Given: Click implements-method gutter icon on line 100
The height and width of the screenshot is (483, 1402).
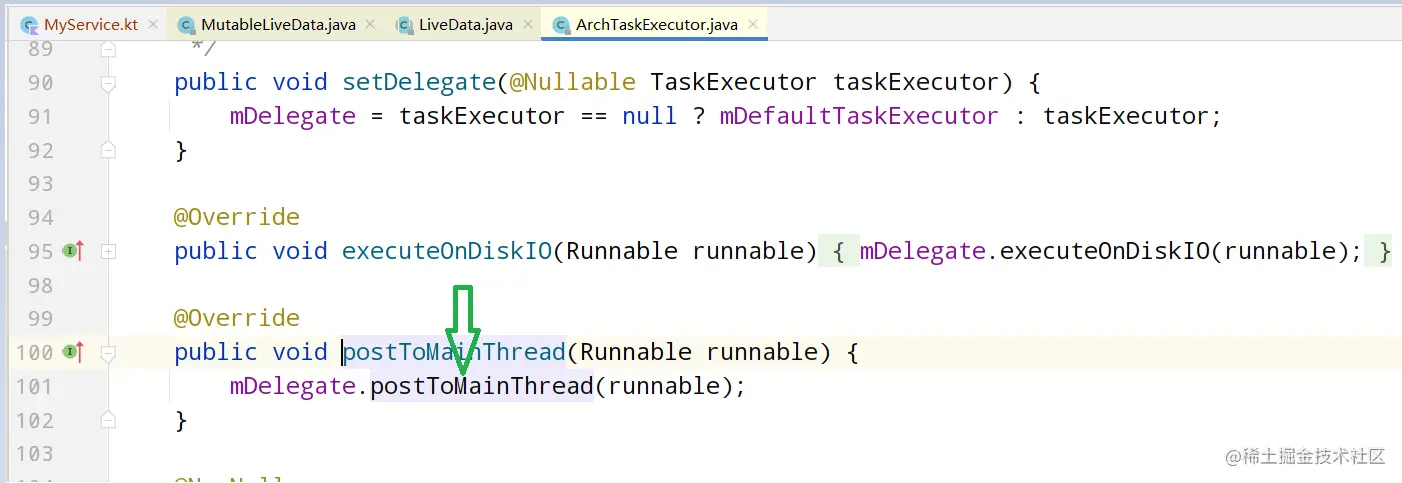Looking at the screenshot, I should pyautogui.click(x=73, y=352).
